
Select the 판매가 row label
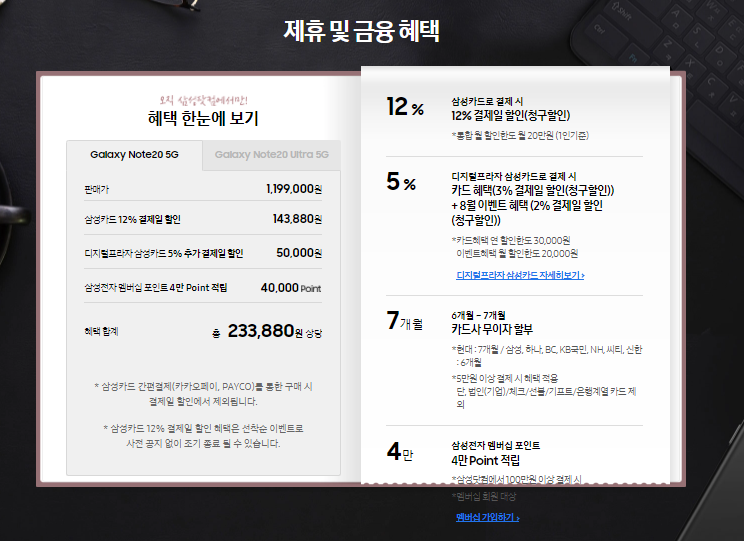(x=97, y=189)
